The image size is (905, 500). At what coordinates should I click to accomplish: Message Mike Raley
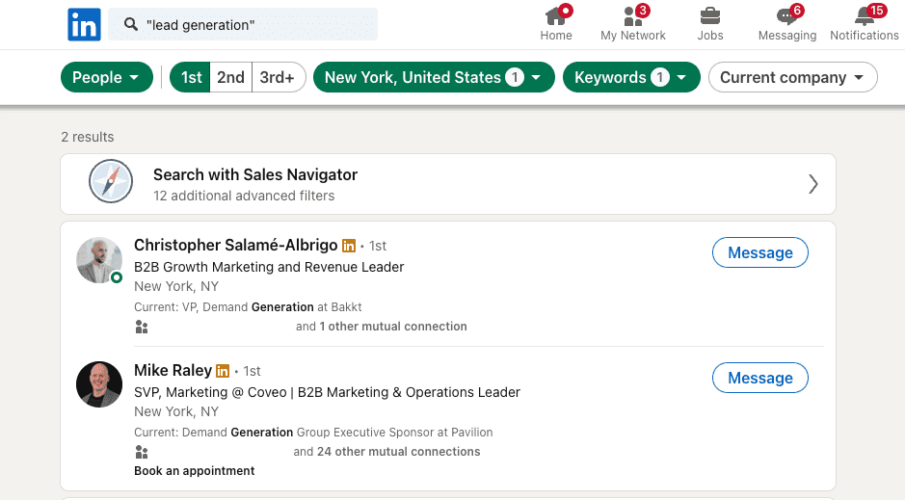(760, 378)
